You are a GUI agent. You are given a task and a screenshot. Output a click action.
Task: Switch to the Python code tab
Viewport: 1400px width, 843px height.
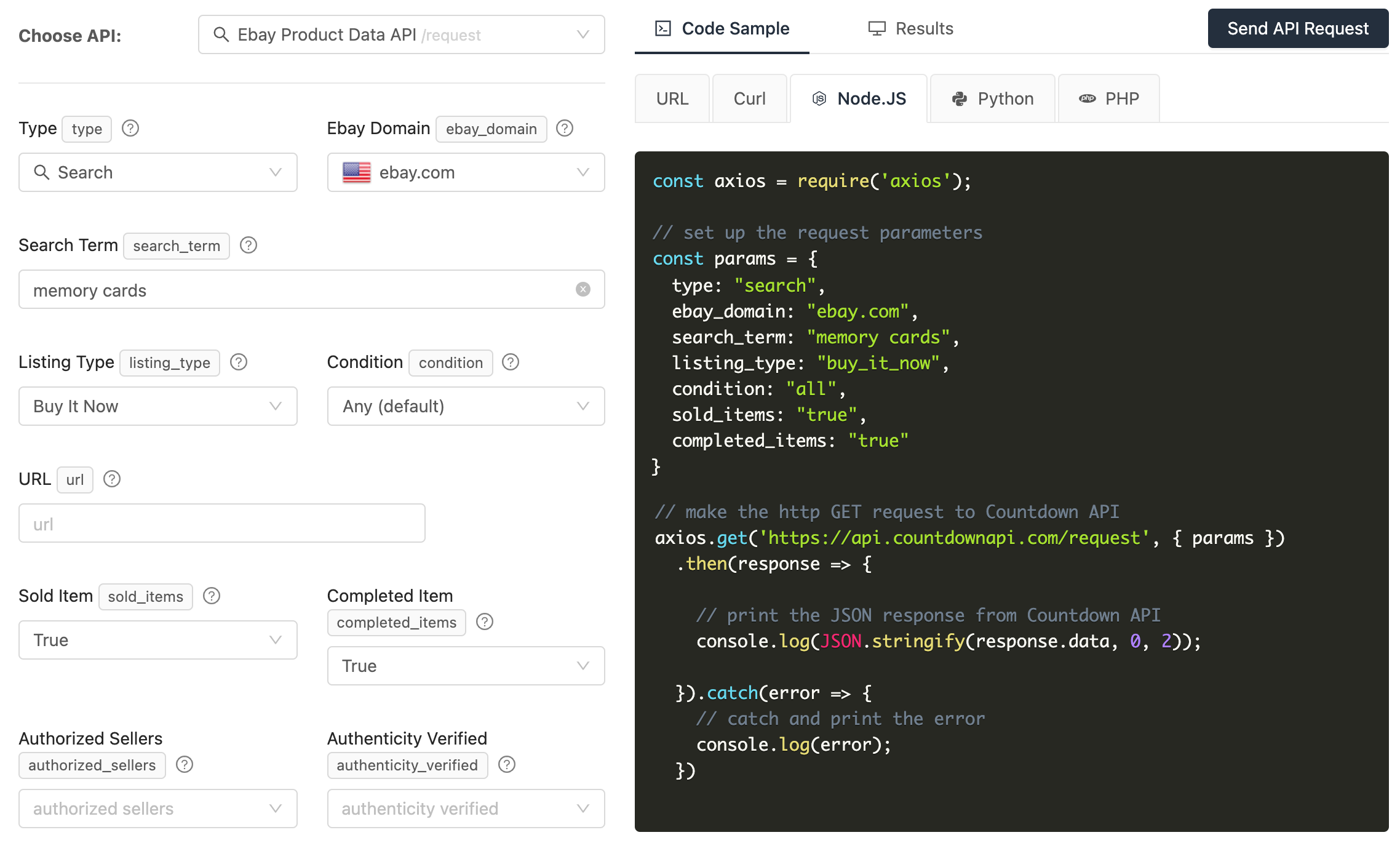993,98
